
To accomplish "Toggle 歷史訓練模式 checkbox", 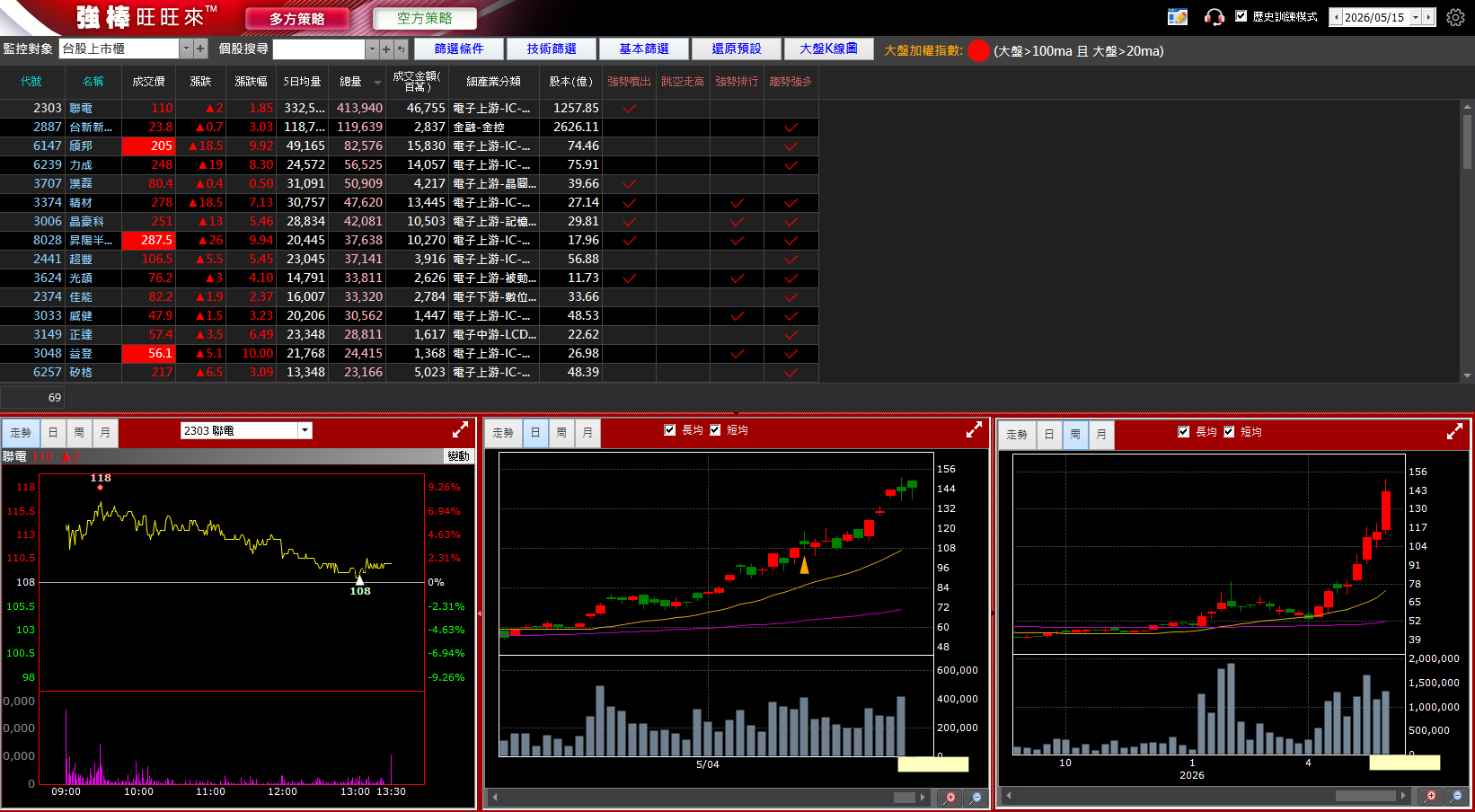I will [1241, 16].
